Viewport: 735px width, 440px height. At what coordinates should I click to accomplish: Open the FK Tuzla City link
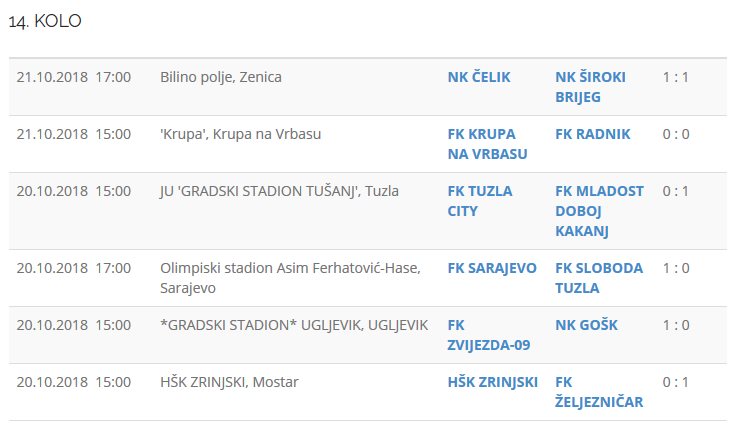click(480, 201)
